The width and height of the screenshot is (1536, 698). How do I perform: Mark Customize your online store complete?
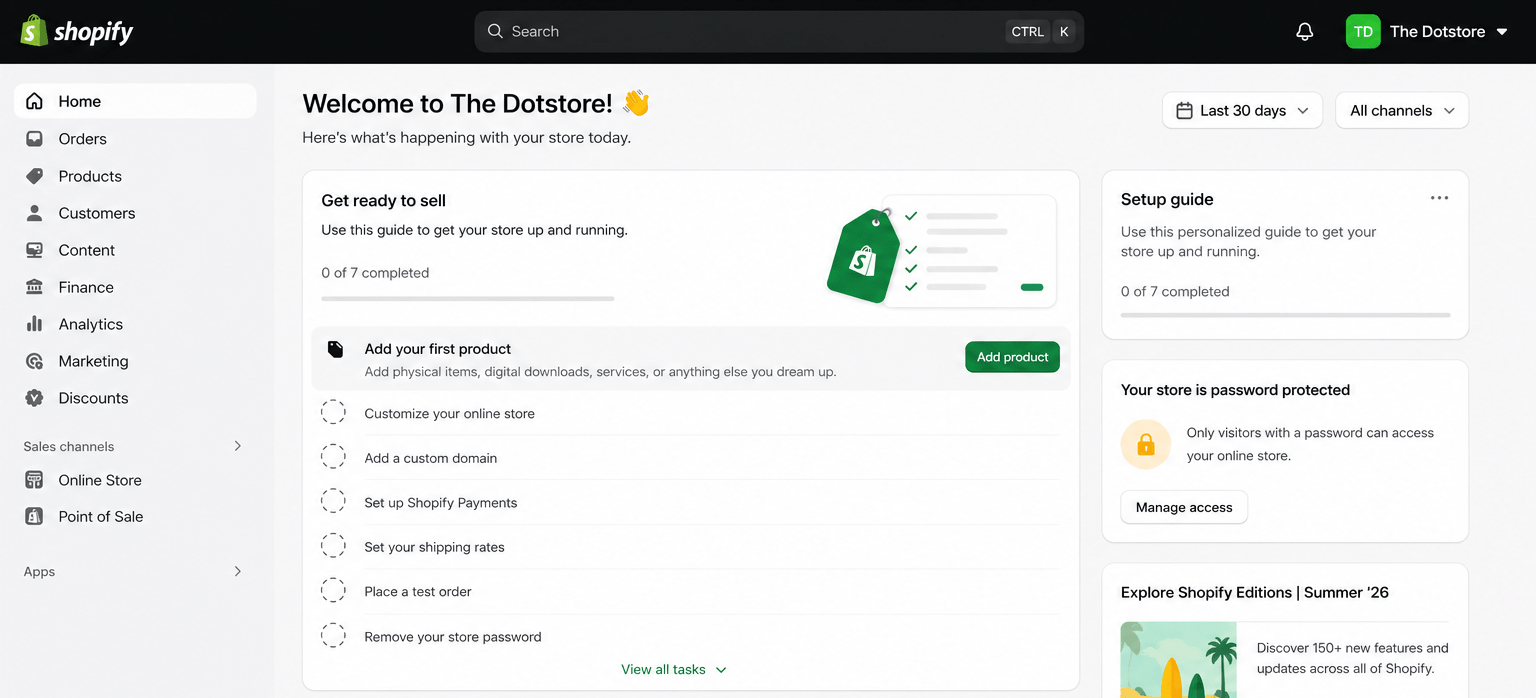point(333,412)
